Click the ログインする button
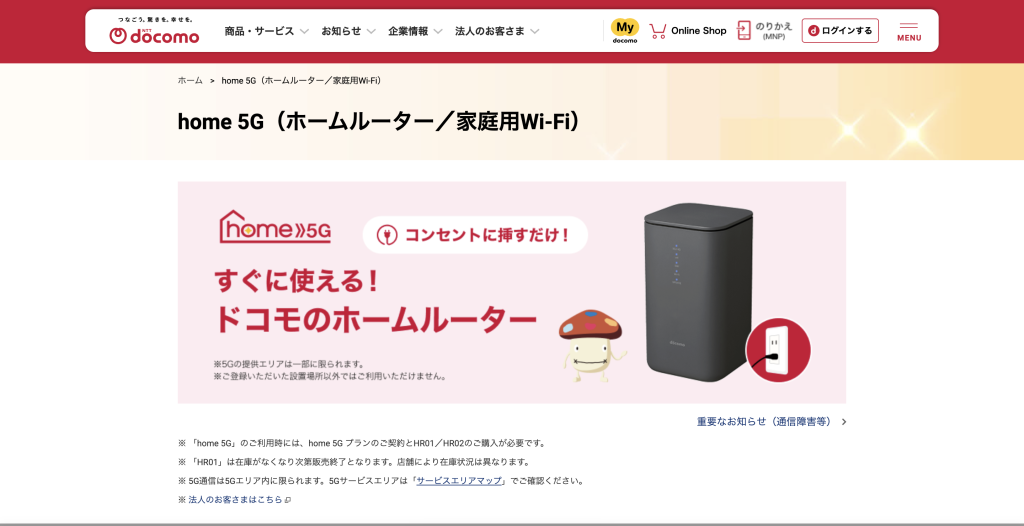The height and width of the screenshot is (526, 1024). coord(840,31)
